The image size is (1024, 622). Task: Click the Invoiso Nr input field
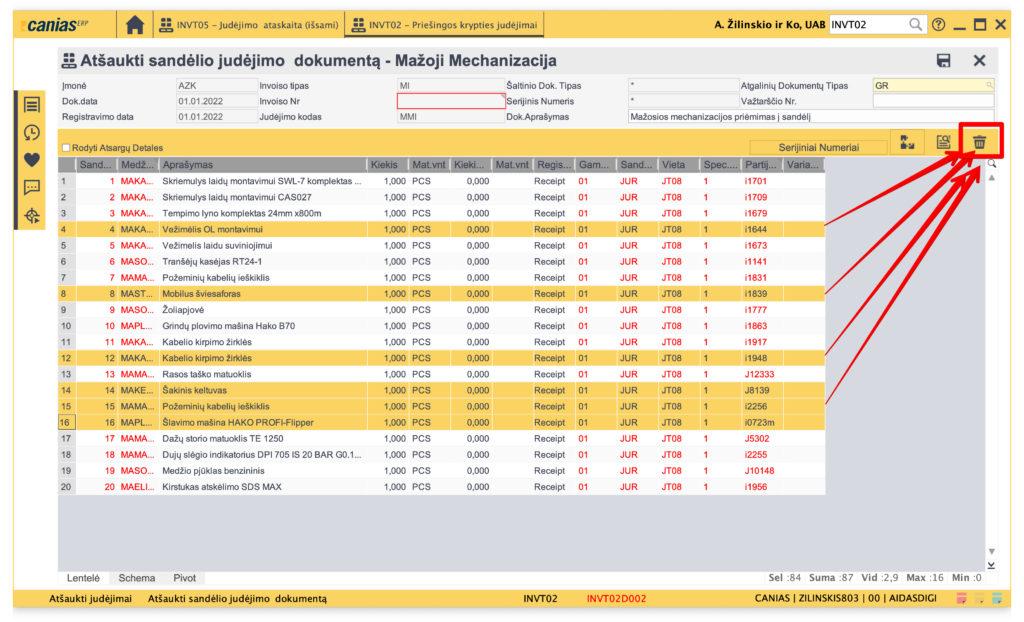coord(451,101)
